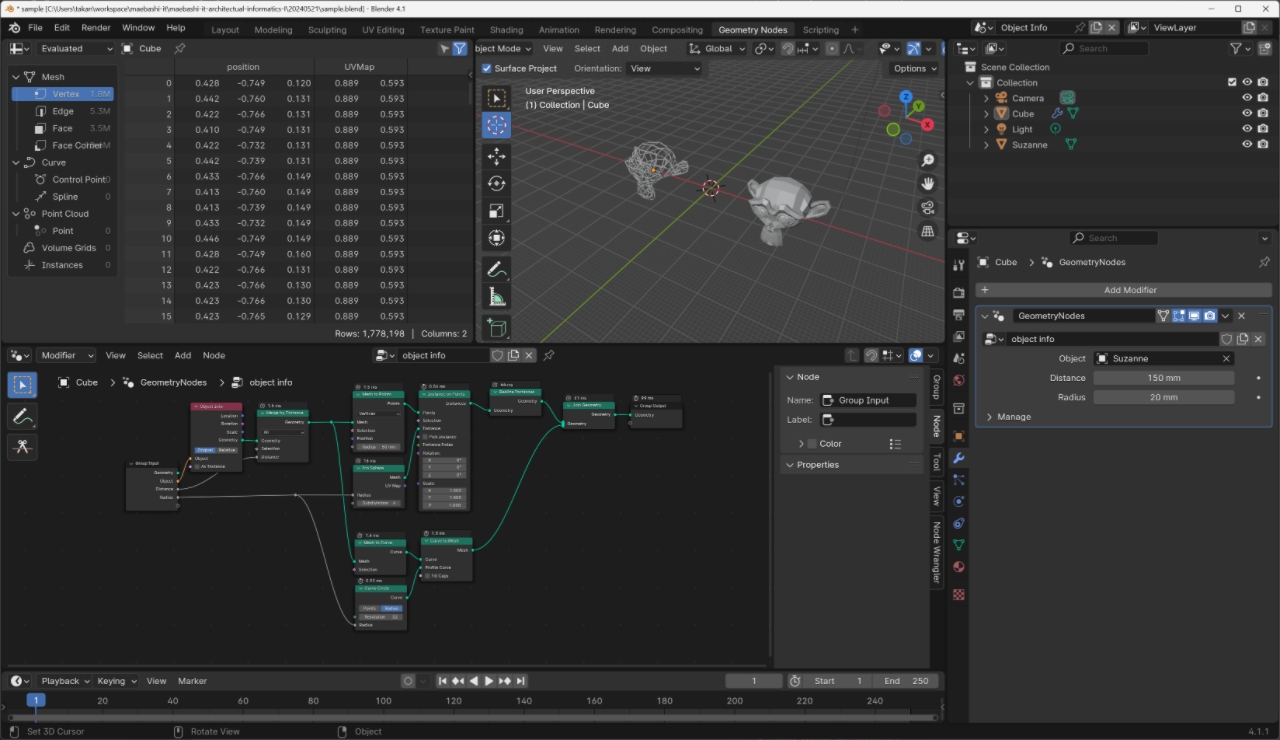
Task: Select the node editor Annotate tool
Action: [22, 416]
